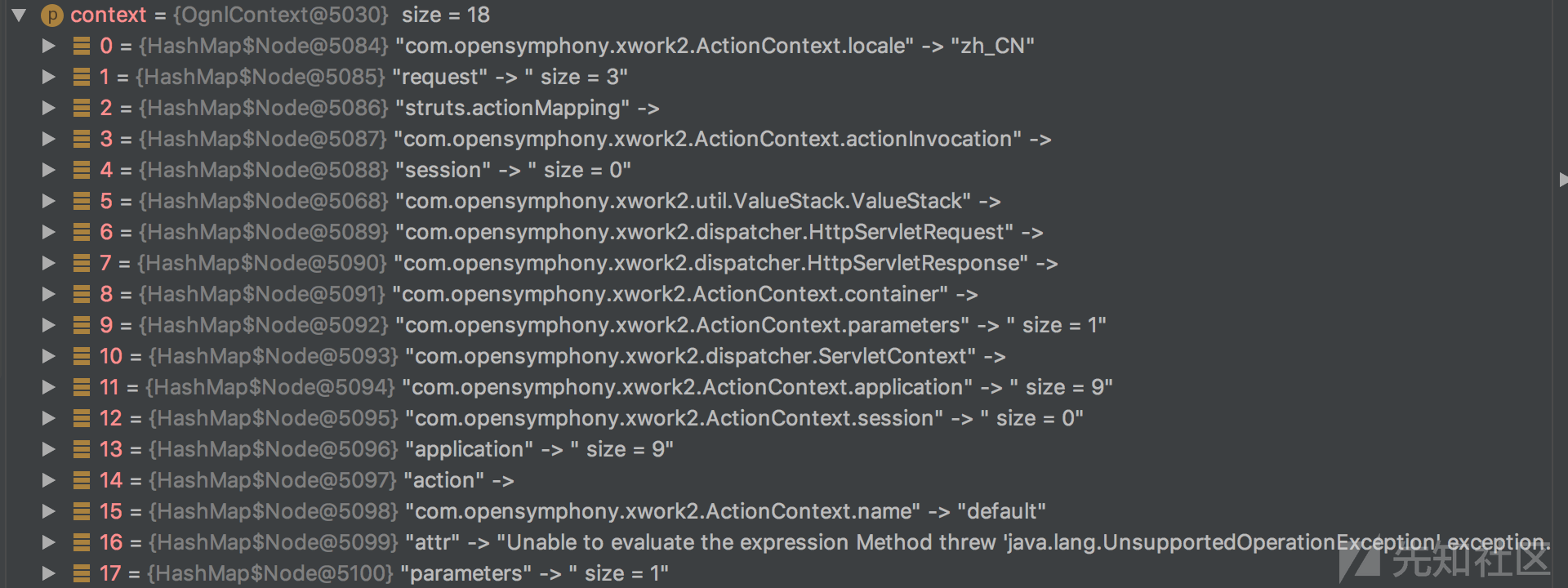Click the entry icon for ValueStack node 5
This screenshot has width=1568, height=588.
pos(82,201)
